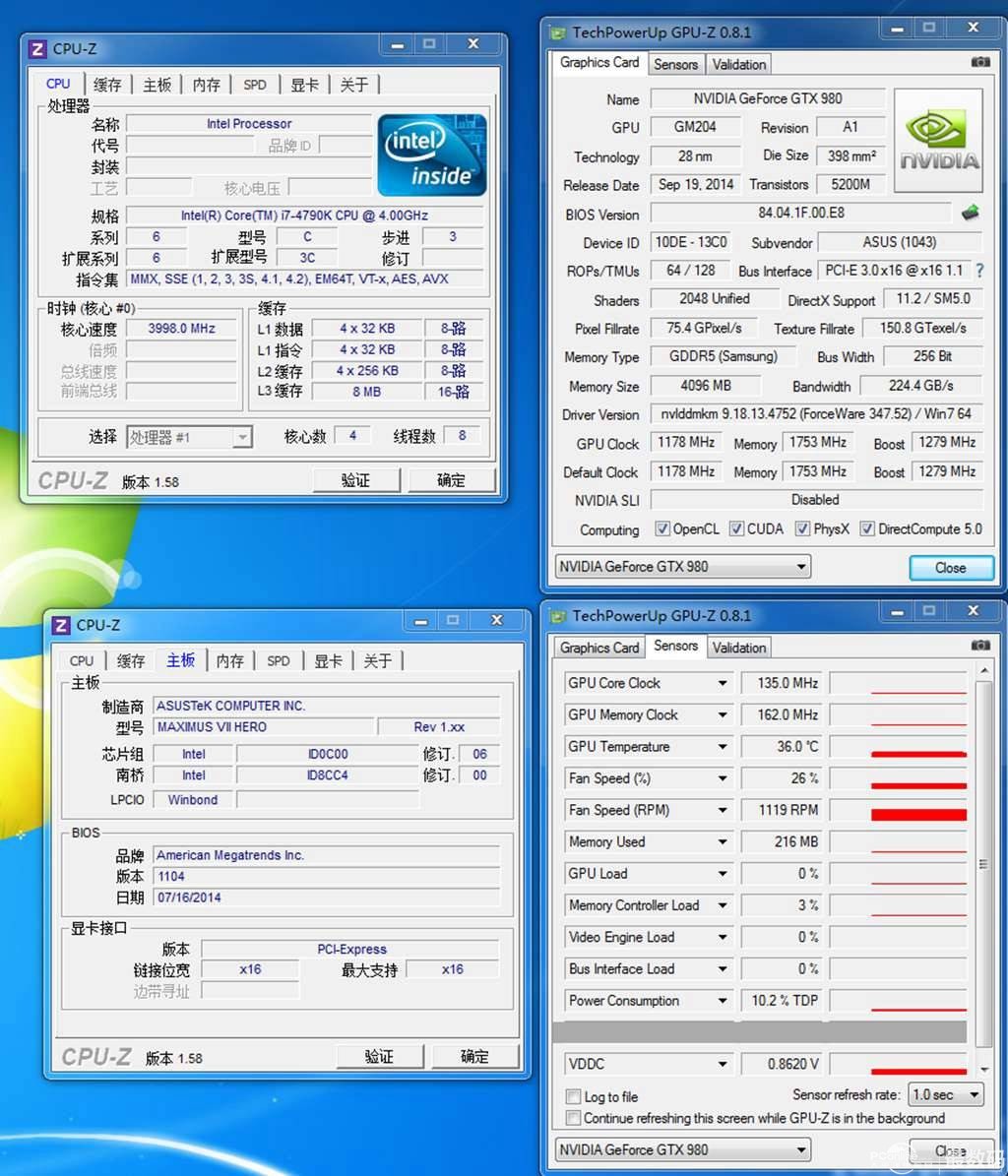Open the Memory Controller Load dropdown
This screenshot has width=1008, height=1176.
point(723,905)
